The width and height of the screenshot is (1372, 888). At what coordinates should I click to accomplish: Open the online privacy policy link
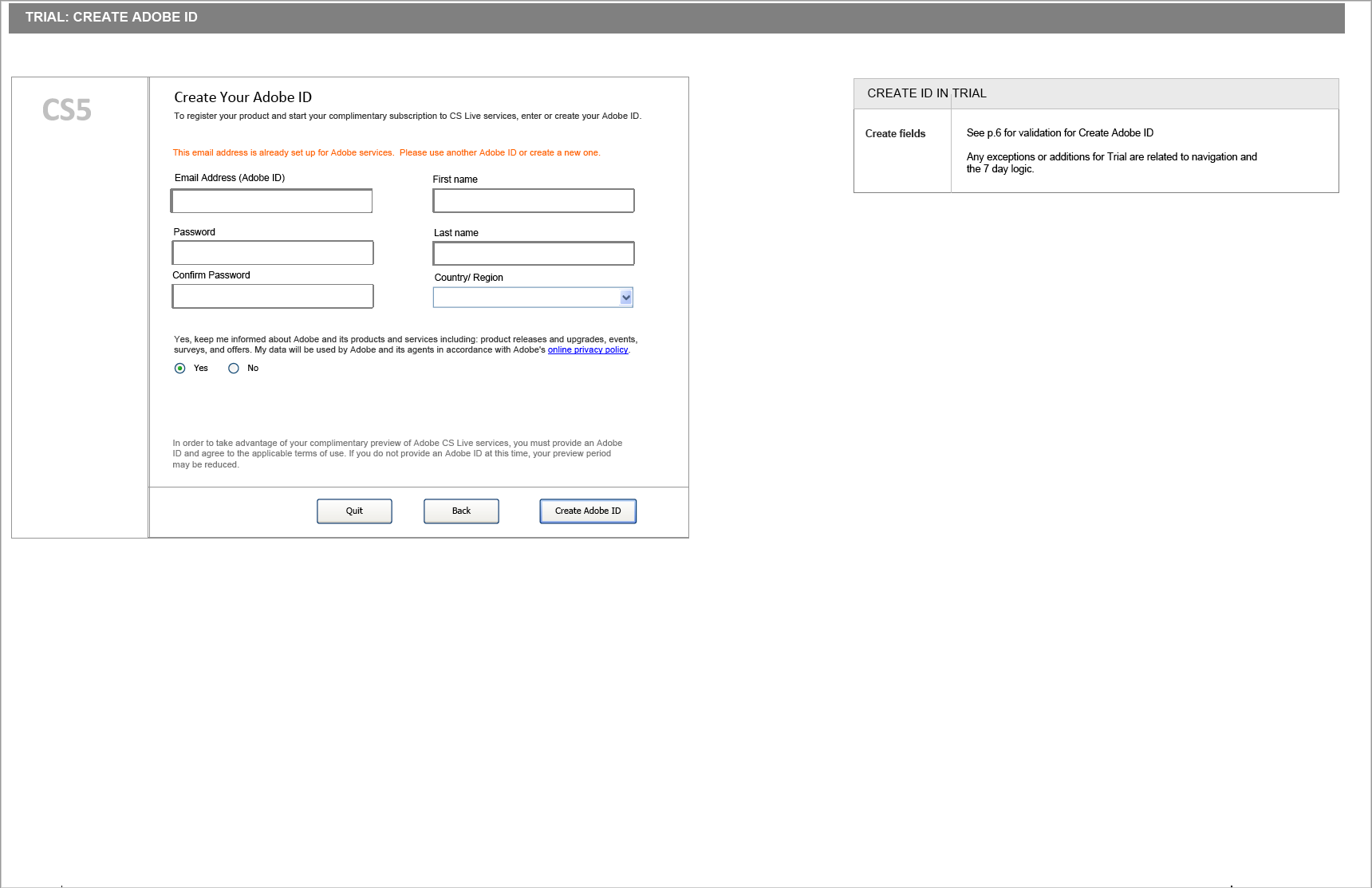click(588, 350)
